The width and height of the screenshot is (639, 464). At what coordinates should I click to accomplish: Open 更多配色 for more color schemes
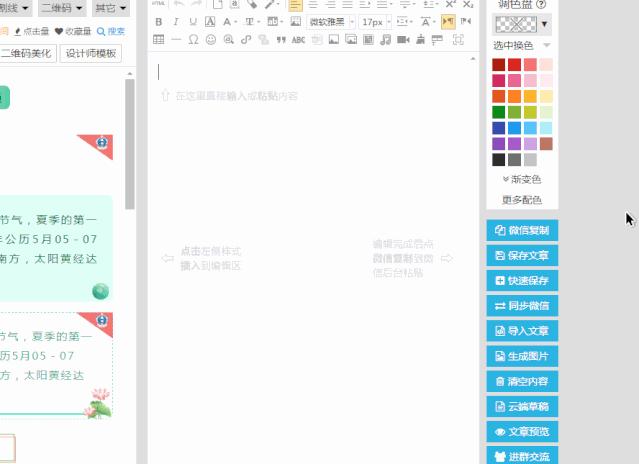522,200
